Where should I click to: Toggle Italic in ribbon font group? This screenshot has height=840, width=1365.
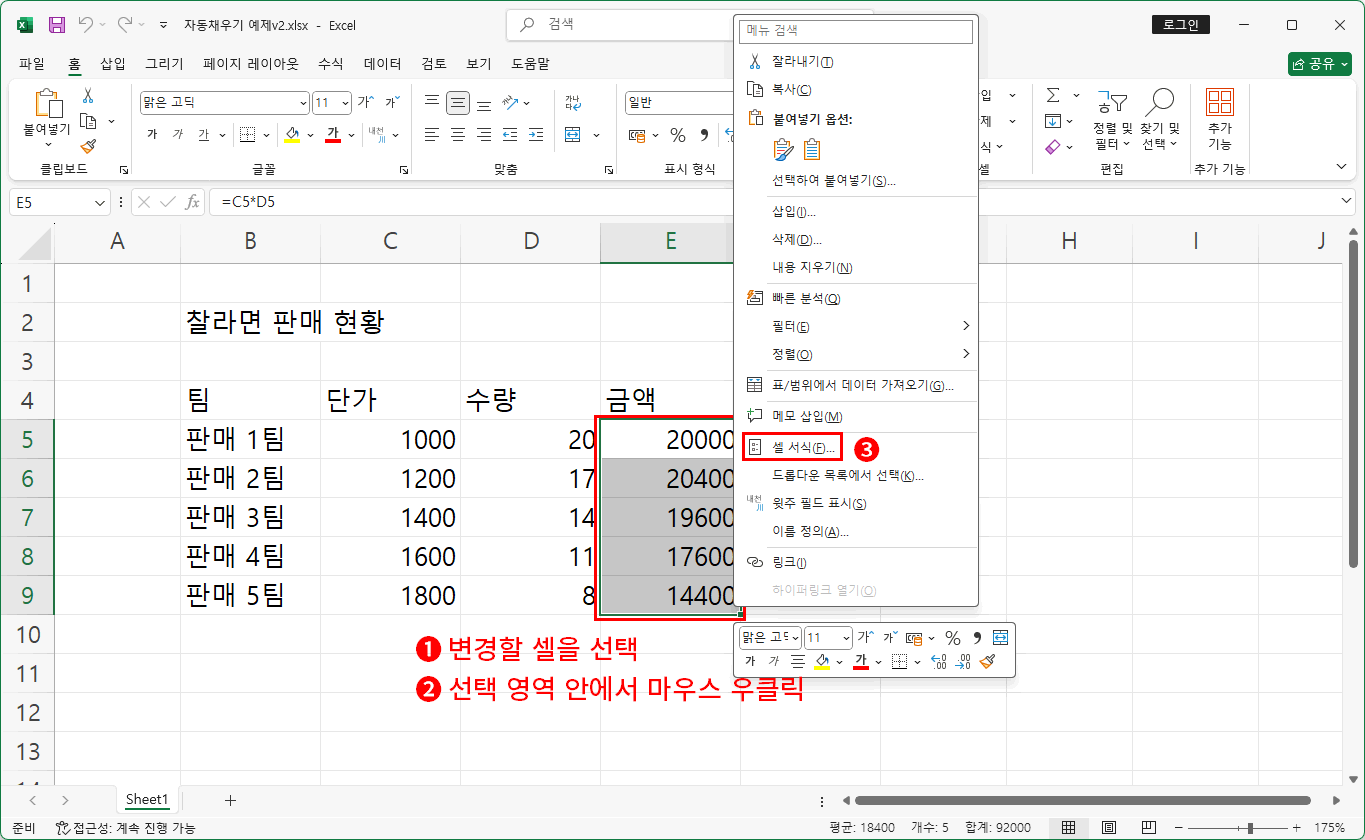tap(177, 134)
